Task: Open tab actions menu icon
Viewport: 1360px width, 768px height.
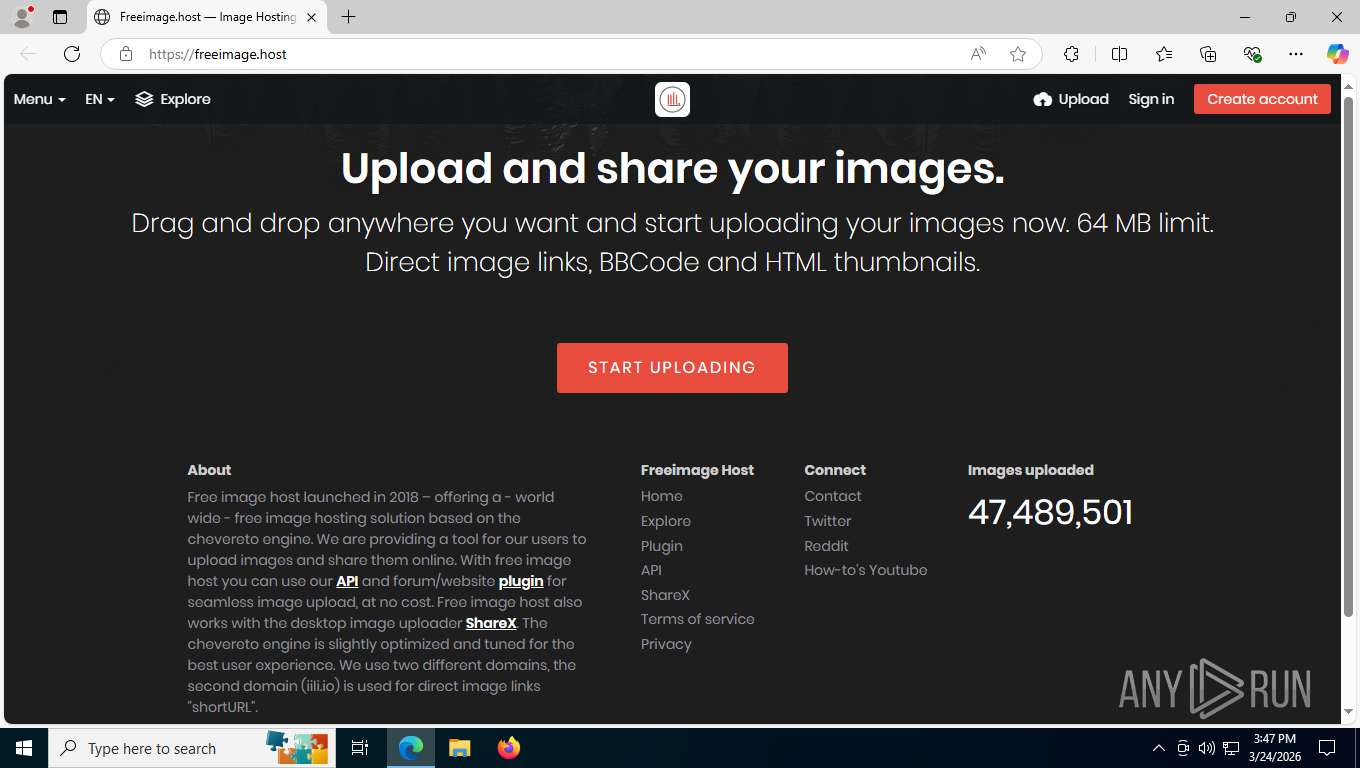Action: coord(60,17)
